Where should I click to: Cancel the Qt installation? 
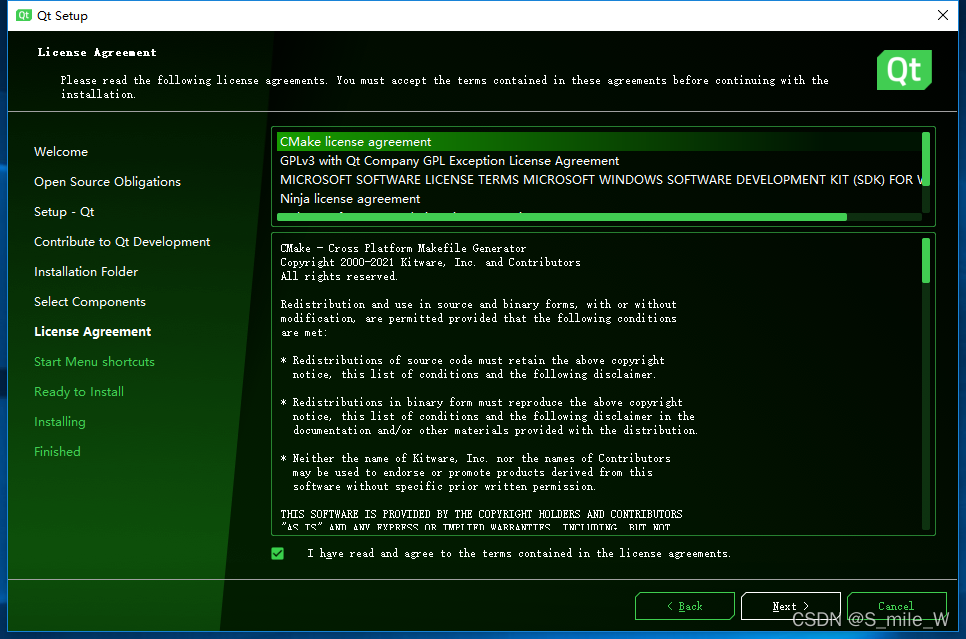tap(896, 606)
